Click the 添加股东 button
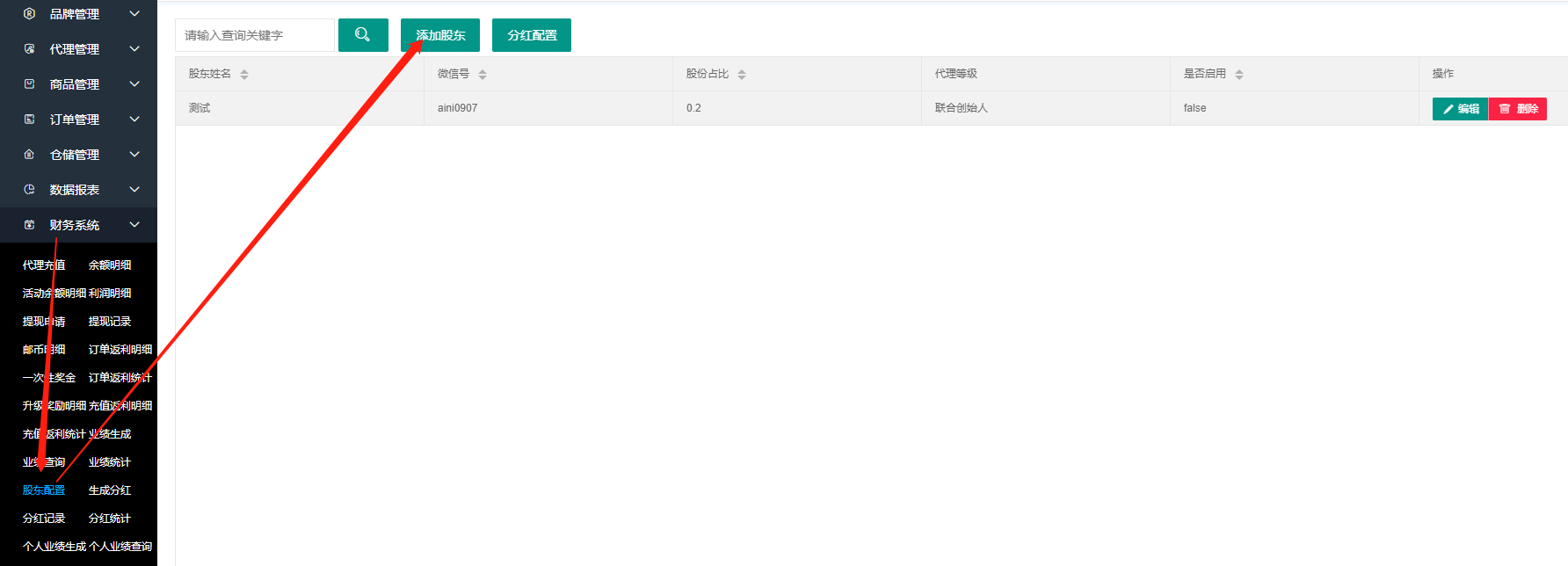 [x=440, y=35]
